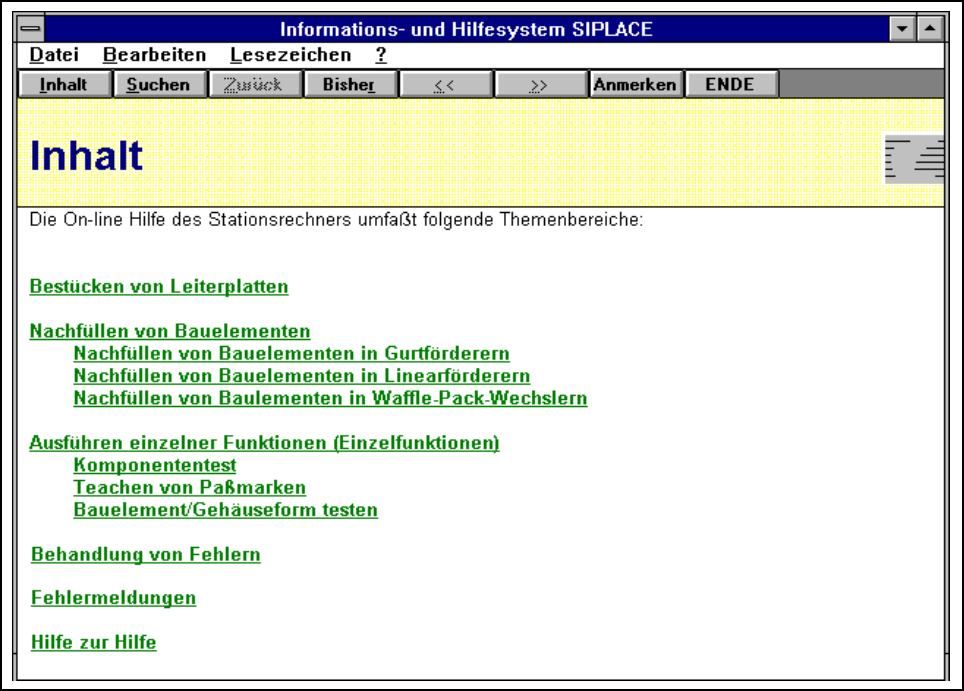Open the window system menu box

pos(33,29)
